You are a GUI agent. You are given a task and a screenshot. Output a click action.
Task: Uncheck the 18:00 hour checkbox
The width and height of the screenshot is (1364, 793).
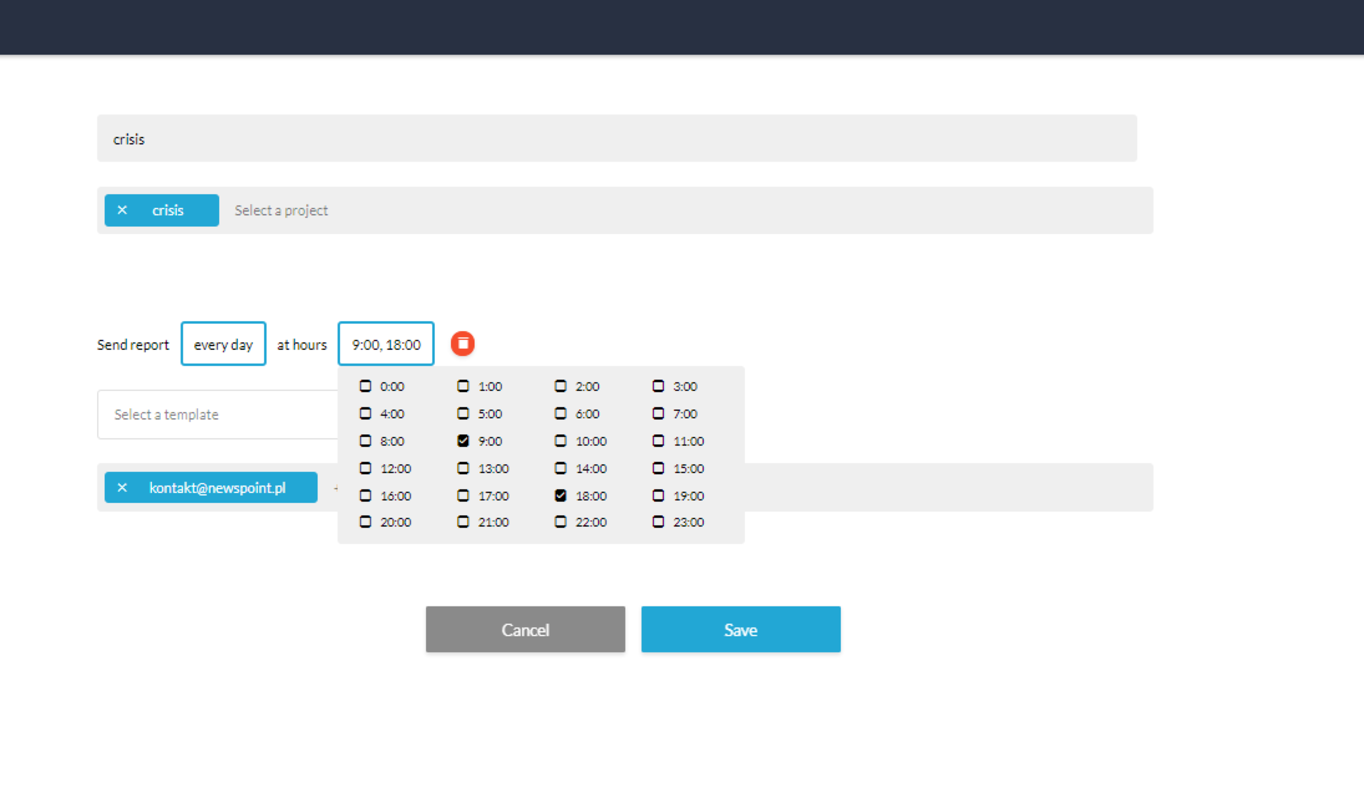[x=560, y=496]
